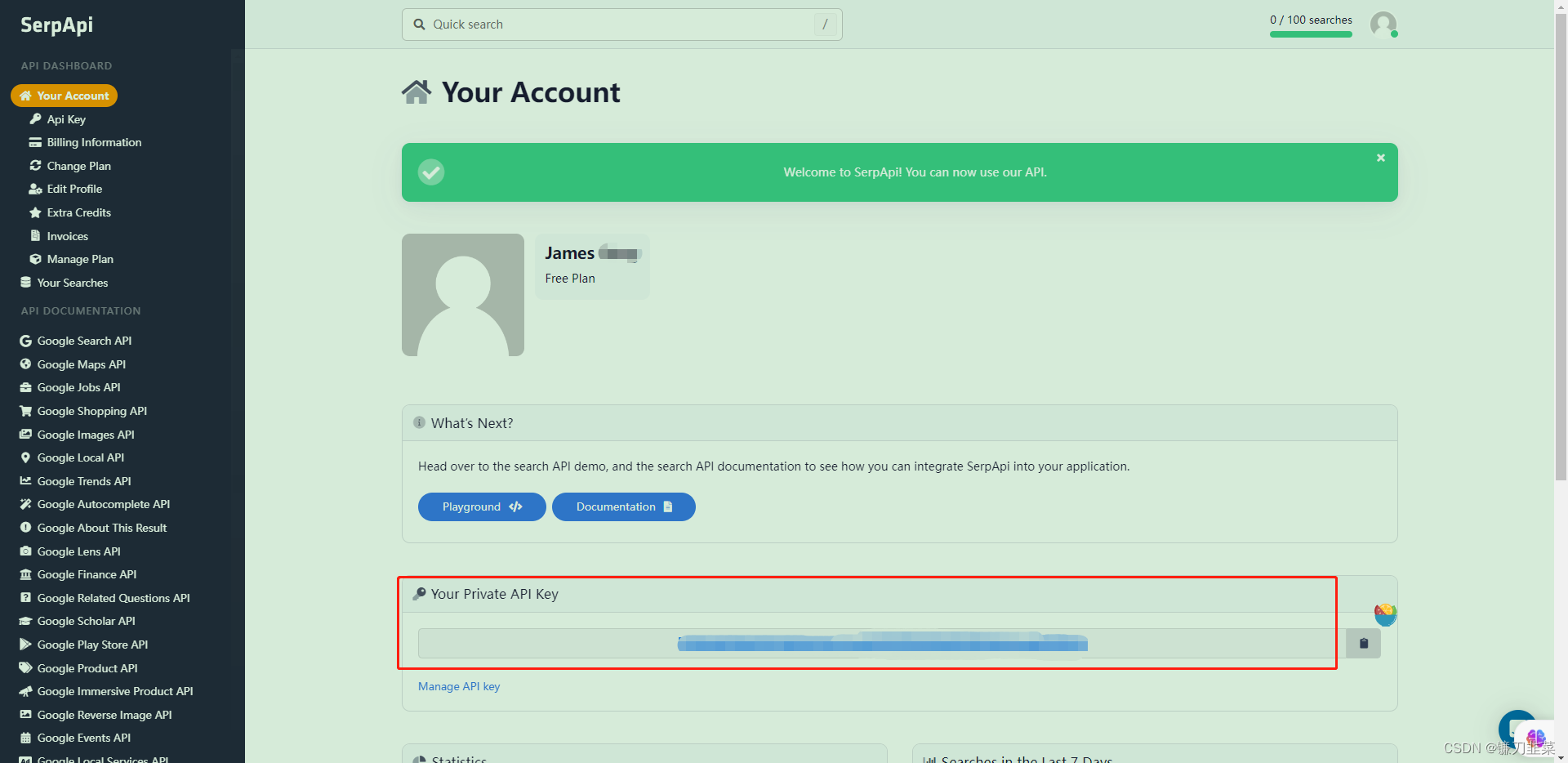
Task: Click the Google Scholar API cap icon
Action: tap(25, 621)
